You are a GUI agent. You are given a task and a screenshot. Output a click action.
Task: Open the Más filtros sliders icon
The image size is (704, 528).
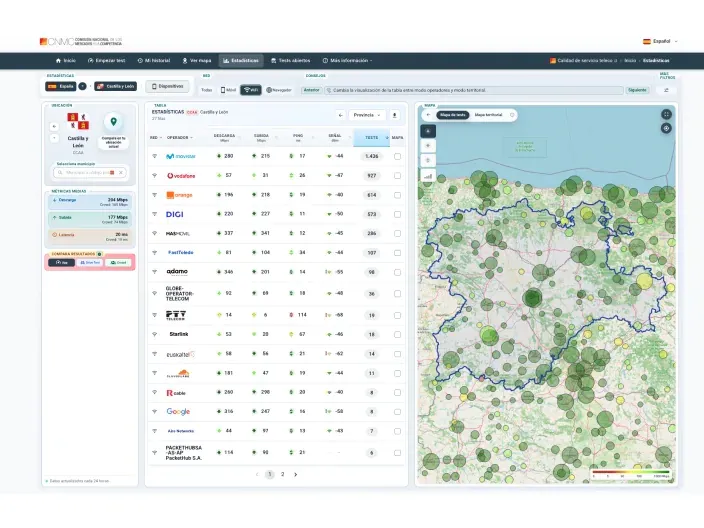pos(666,90)
